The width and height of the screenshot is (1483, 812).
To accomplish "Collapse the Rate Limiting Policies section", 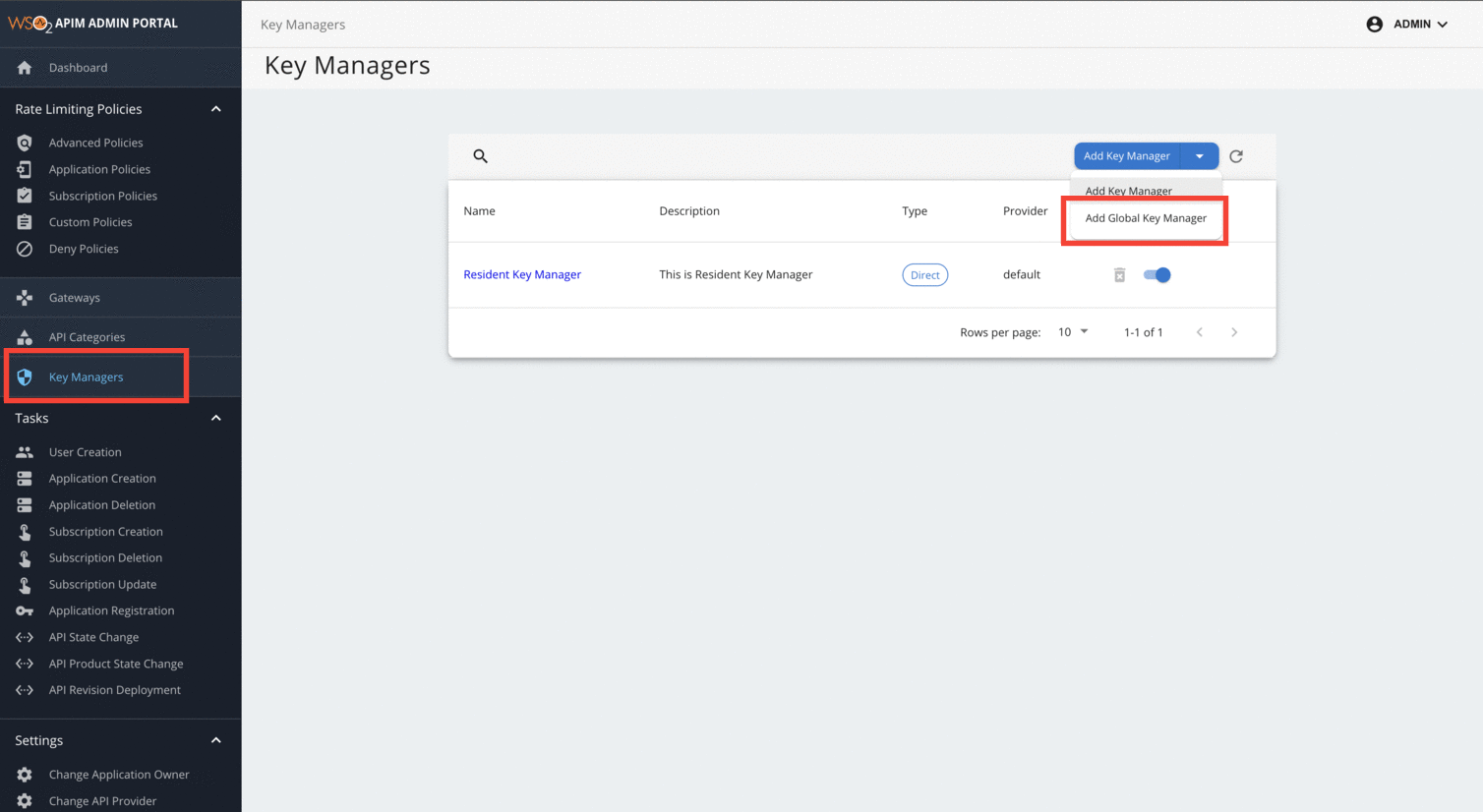I will (x=216, y=109).
